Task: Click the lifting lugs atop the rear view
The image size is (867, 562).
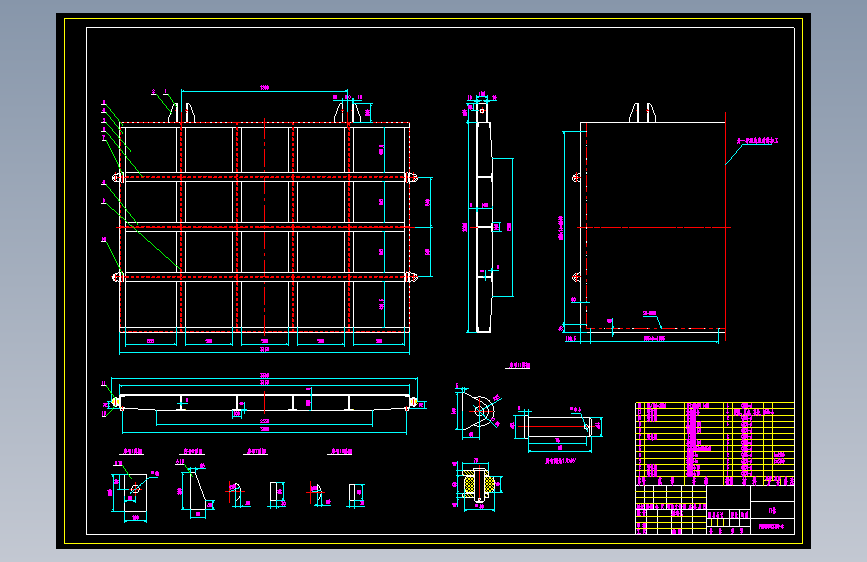Action: pyautogui.click(x=643, y=112)
